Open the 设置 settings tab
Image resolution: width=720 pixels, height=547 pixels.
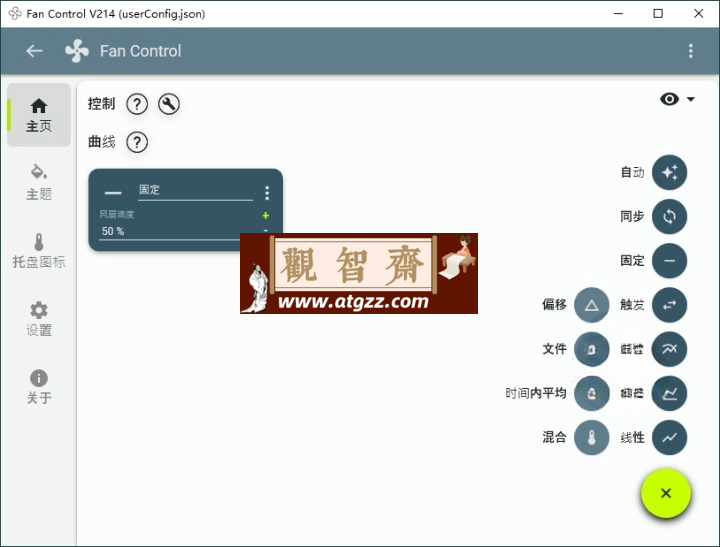pyautogui.click(x=39, y=319)
